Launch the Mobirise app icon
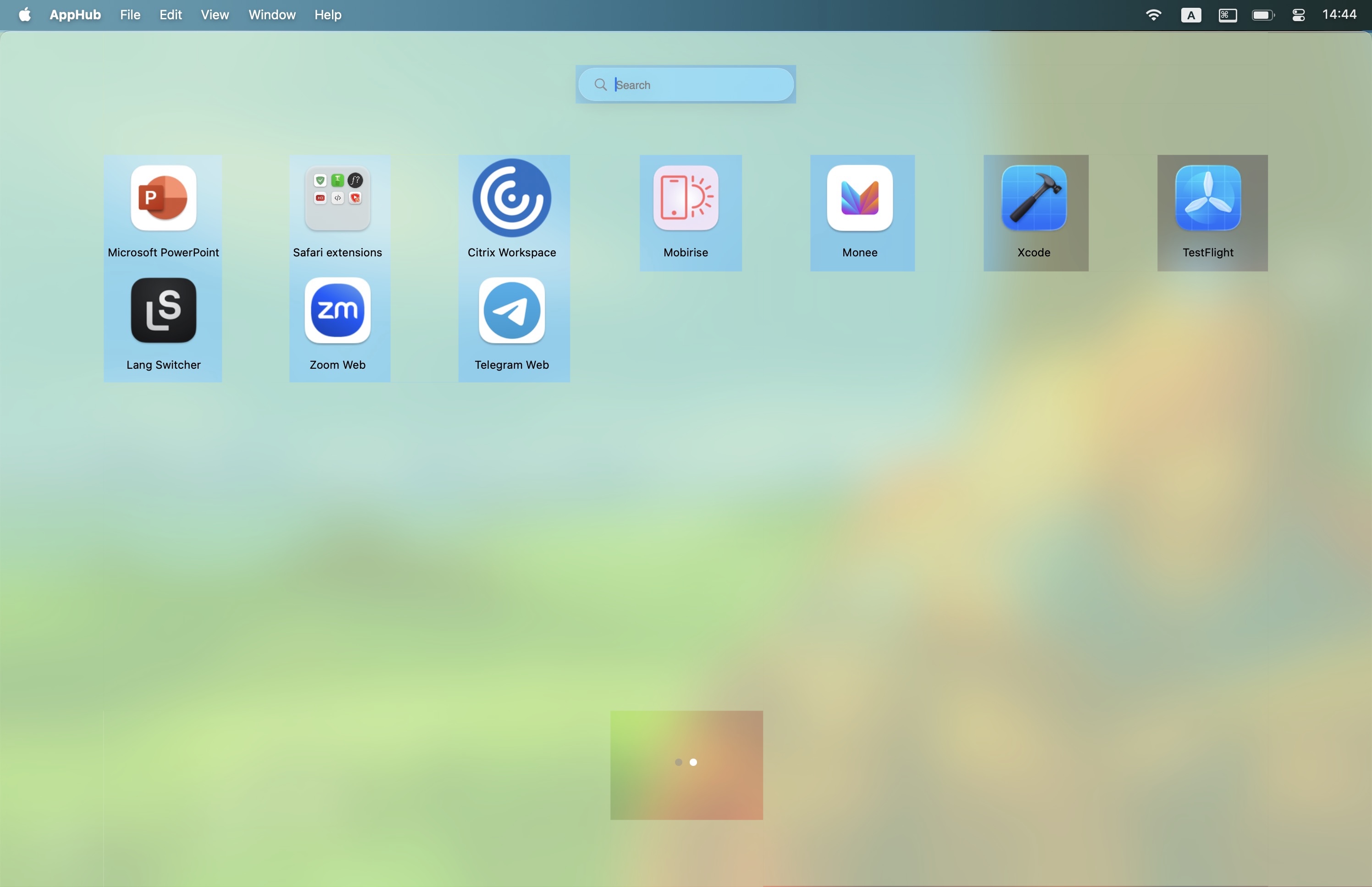 coord(686,198)
